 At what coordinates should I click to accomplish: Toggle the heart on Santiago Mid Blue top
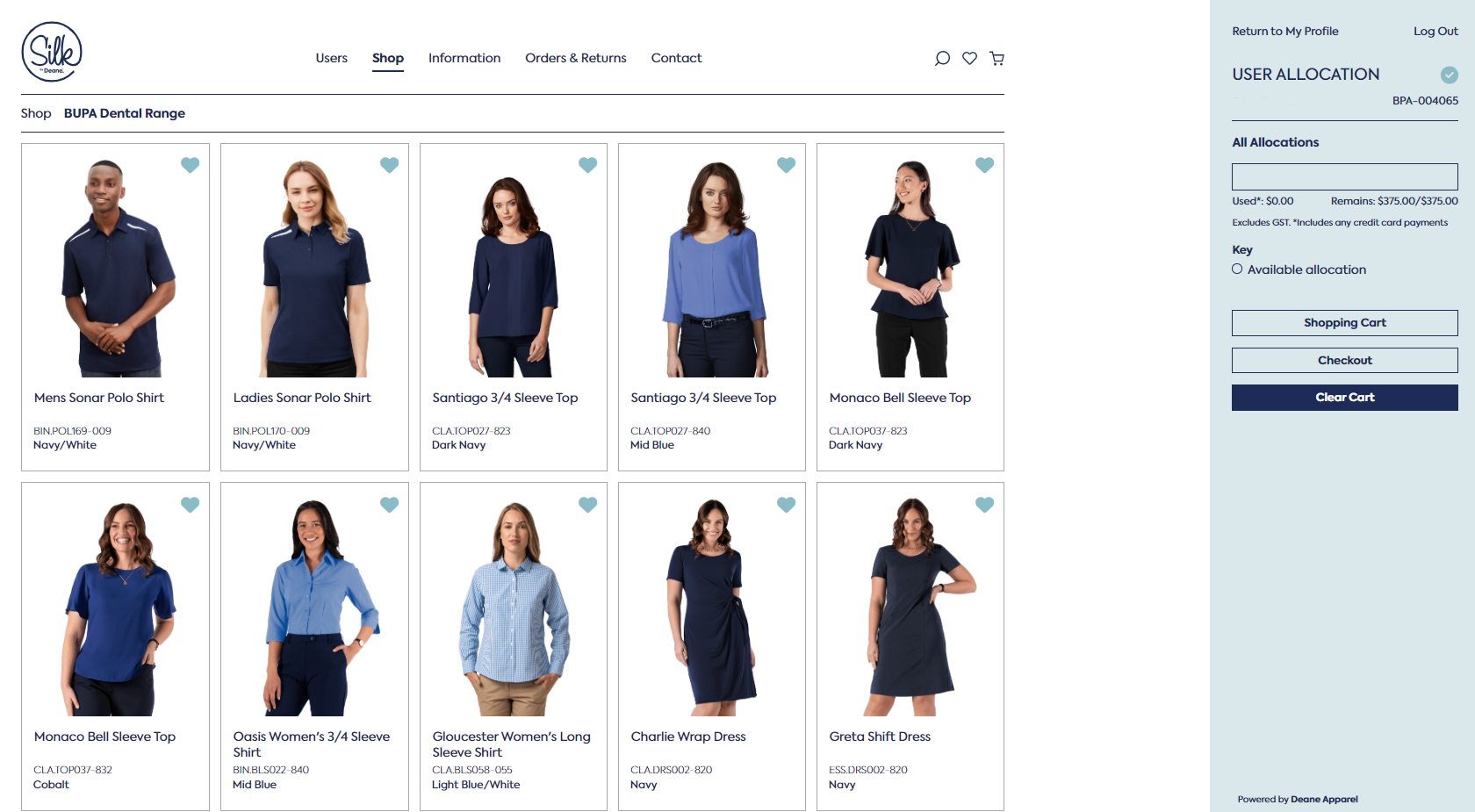[786, 164]
